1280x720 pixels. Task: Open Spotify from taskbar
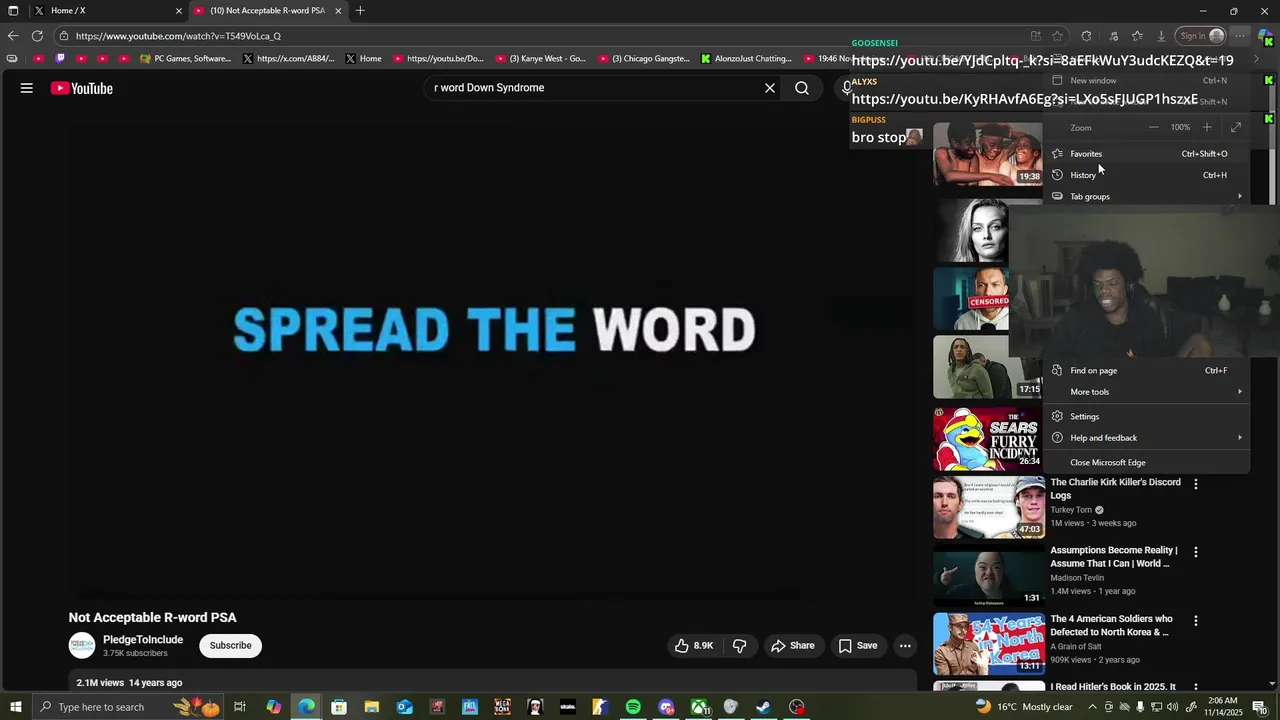633,707
